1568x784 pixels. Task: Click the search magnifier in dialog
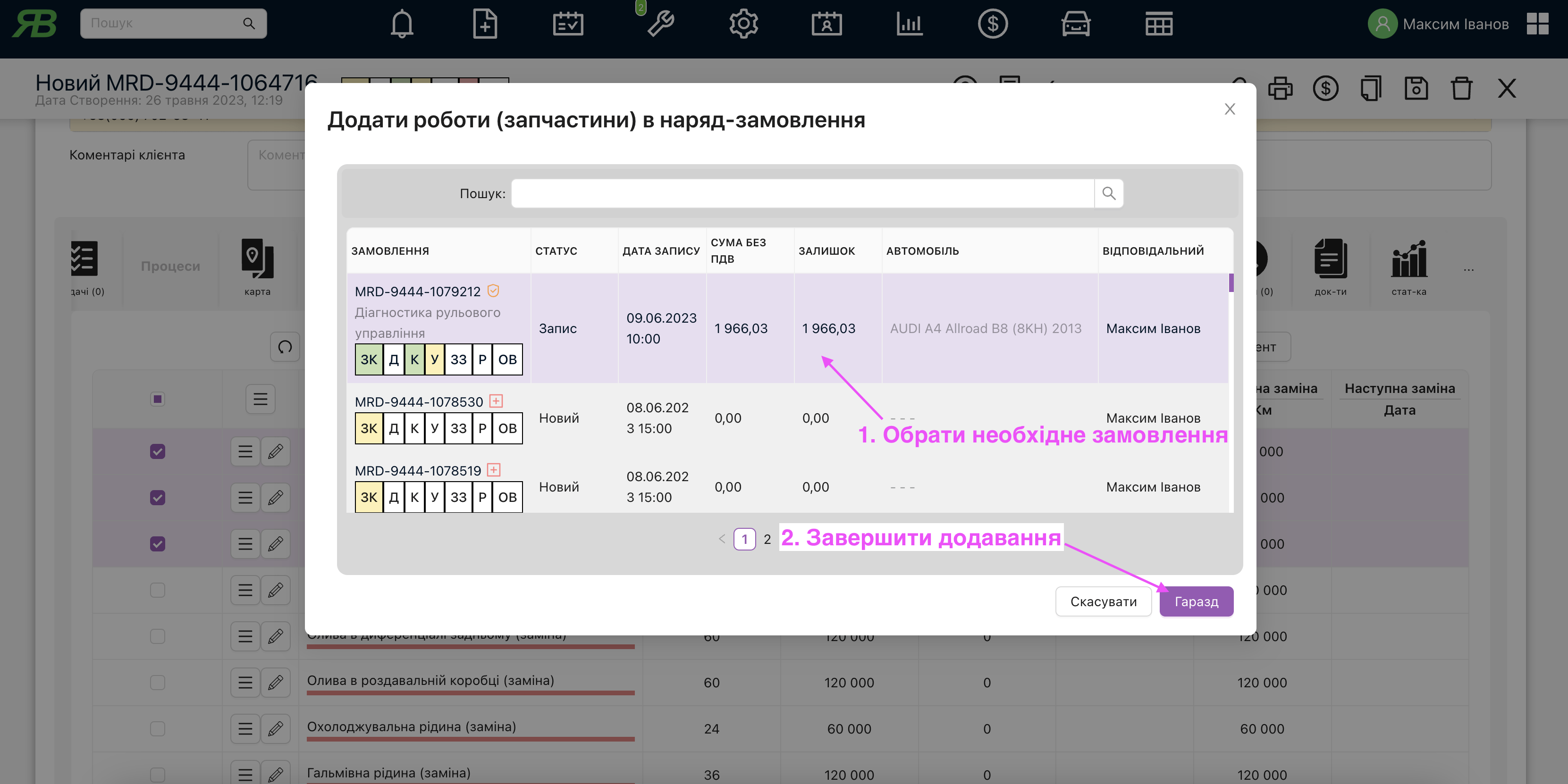[1108, 193]
